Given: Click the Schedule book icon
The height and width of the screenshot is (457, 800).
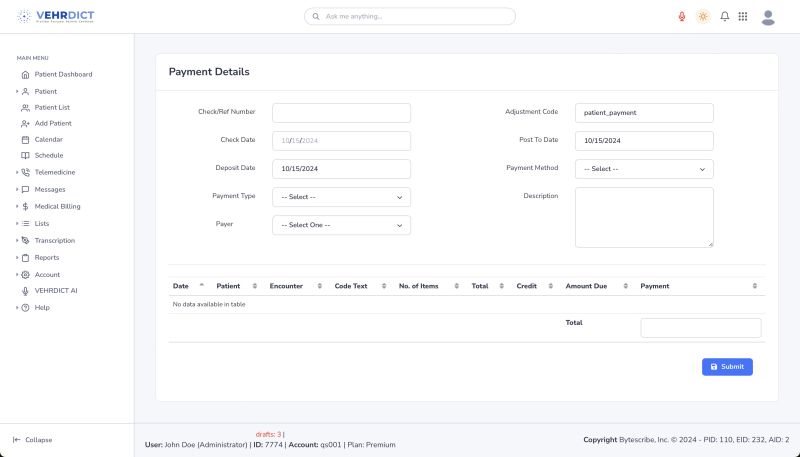Looking at the screenshot, I should pyautogui.click(x=26, y=155).
